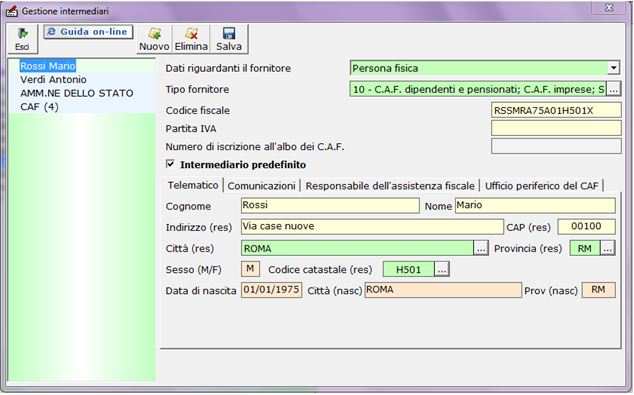Viewport: 634px width, 395px height.
Task: Click the Codice fiscale field
Action: pos(556,110)
